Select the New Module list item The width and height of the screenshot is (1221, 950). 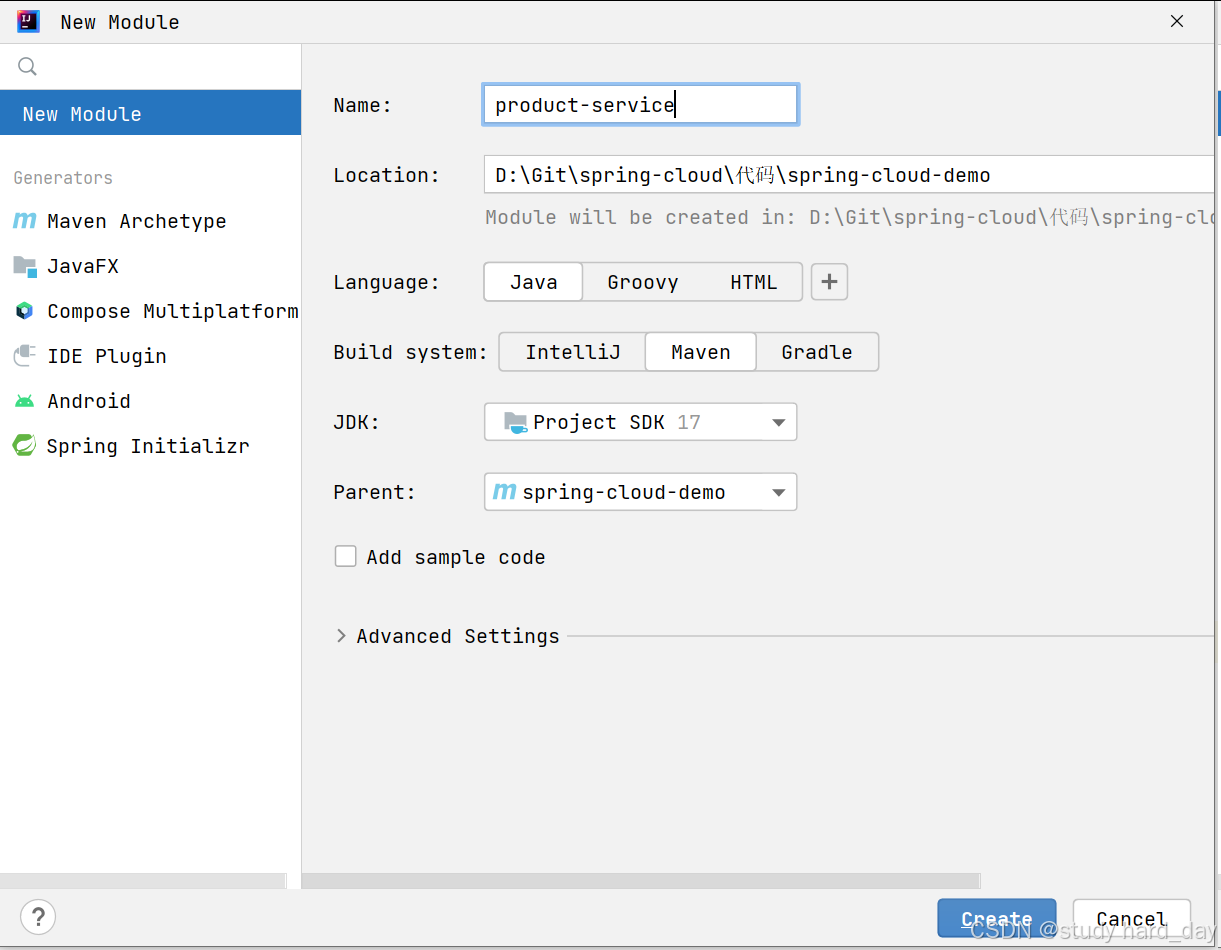click(150, 113)
